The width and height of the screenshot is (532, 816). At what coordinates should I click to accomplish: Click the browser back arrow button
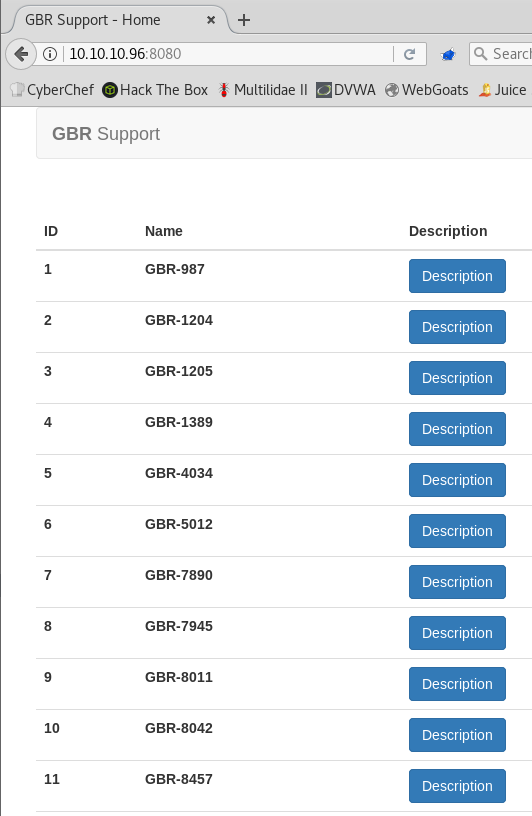(21, 54)
